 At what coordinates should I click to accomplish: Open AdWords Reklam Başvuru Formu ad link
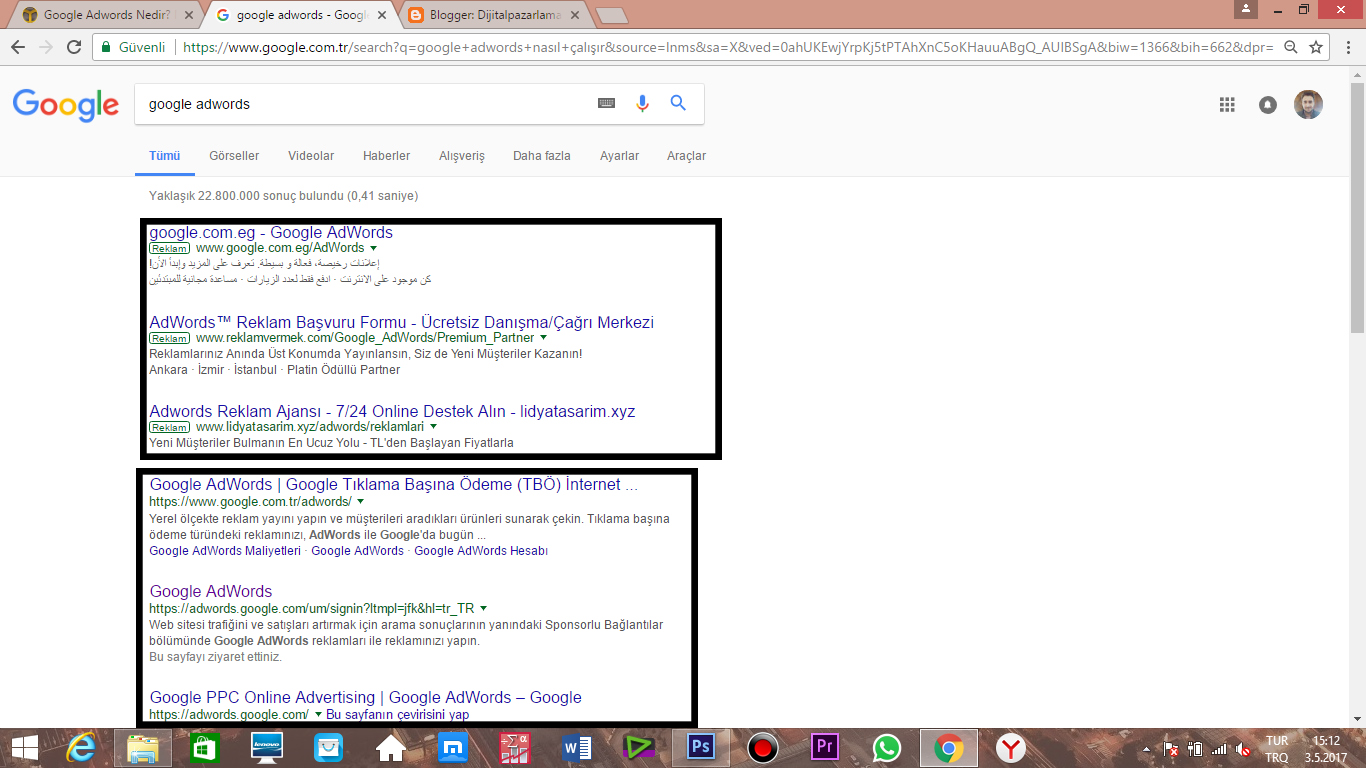click(401, 322)
